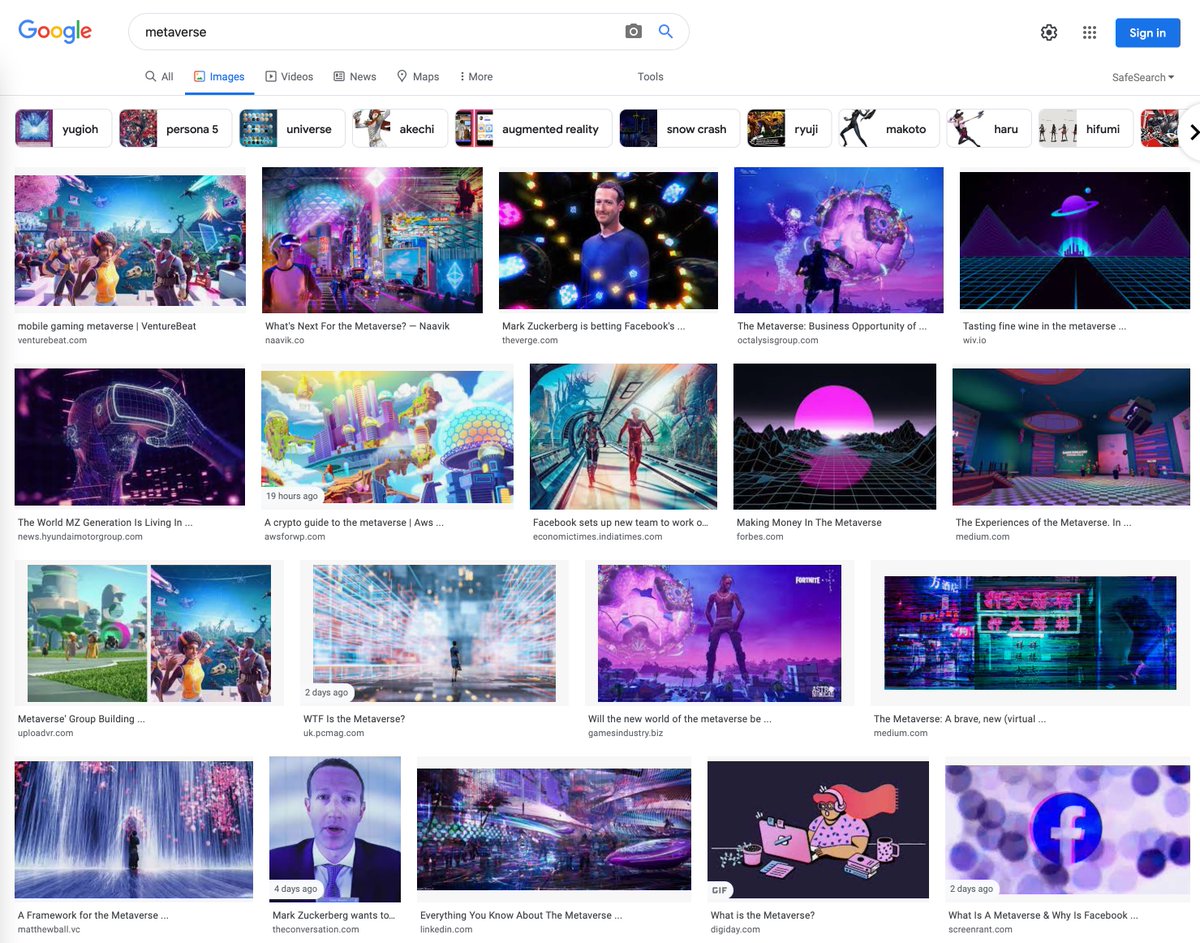
Task: Select the yugioh suggestion chip
Action: point(63,129)
